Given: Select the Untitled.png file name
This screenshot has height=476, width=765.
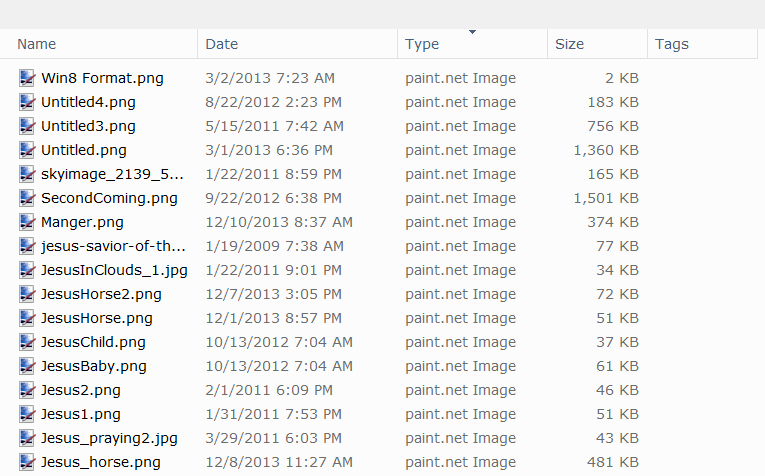Looking at the screenshot, I should 84,150.
